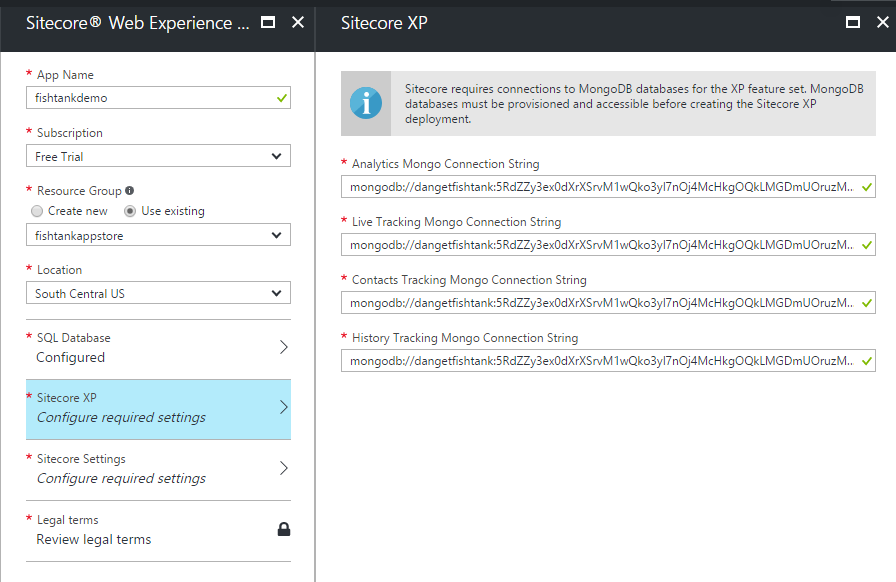
Task: Click the History Tracking Mongo Connection String label
Action: (465, 338)
